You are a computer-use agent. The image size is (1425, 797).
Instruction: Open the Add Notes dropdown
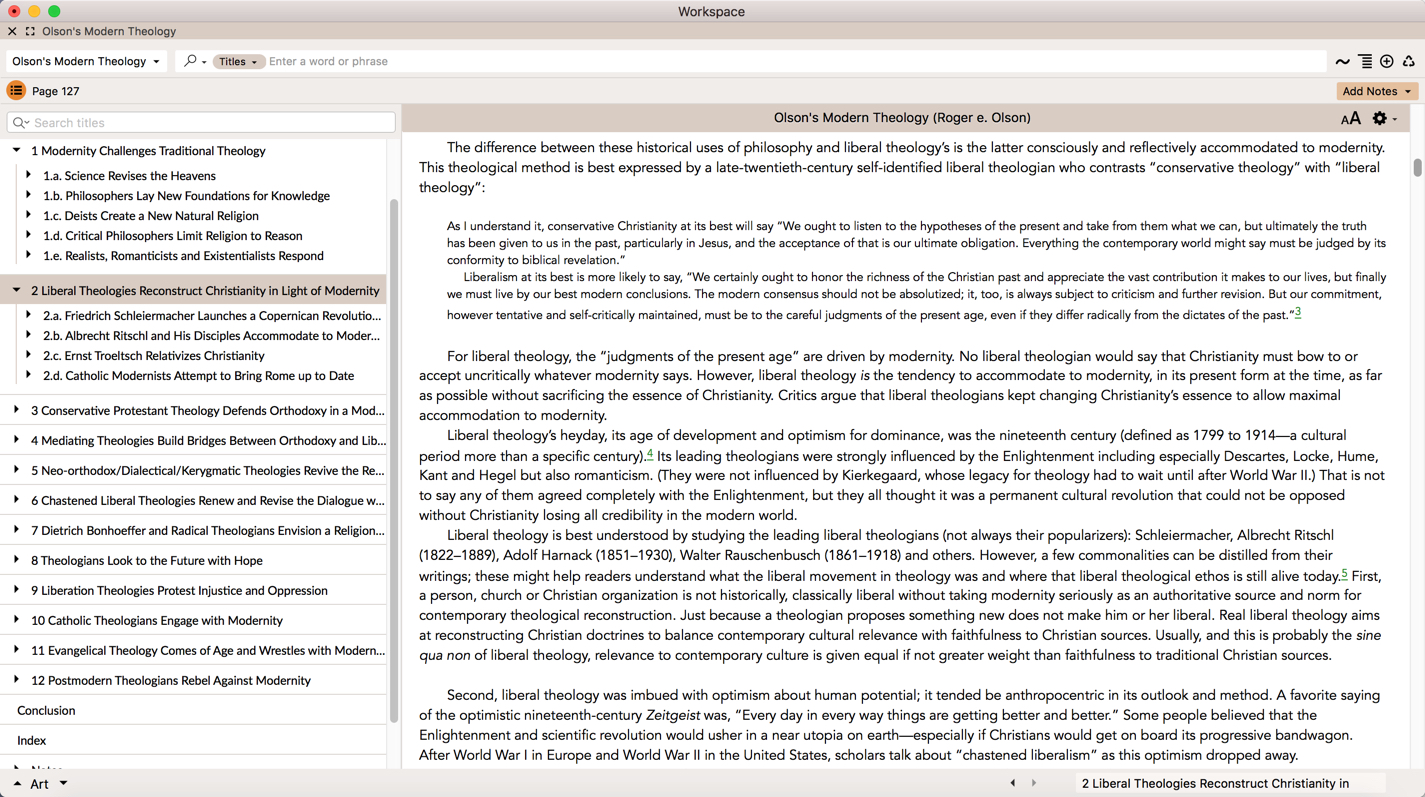(x=1408, y=91)
